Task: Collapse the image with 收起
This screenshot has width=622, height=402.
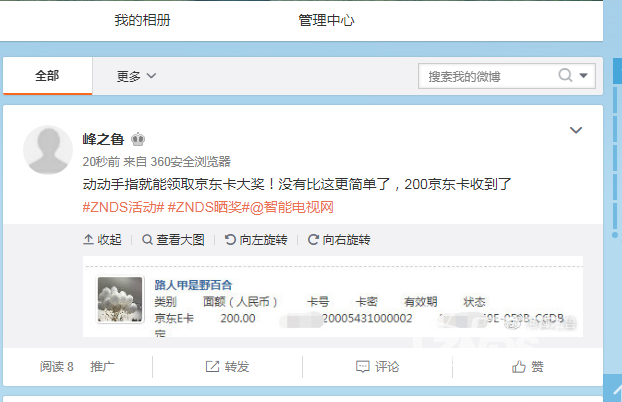Action: click(102, 240)
